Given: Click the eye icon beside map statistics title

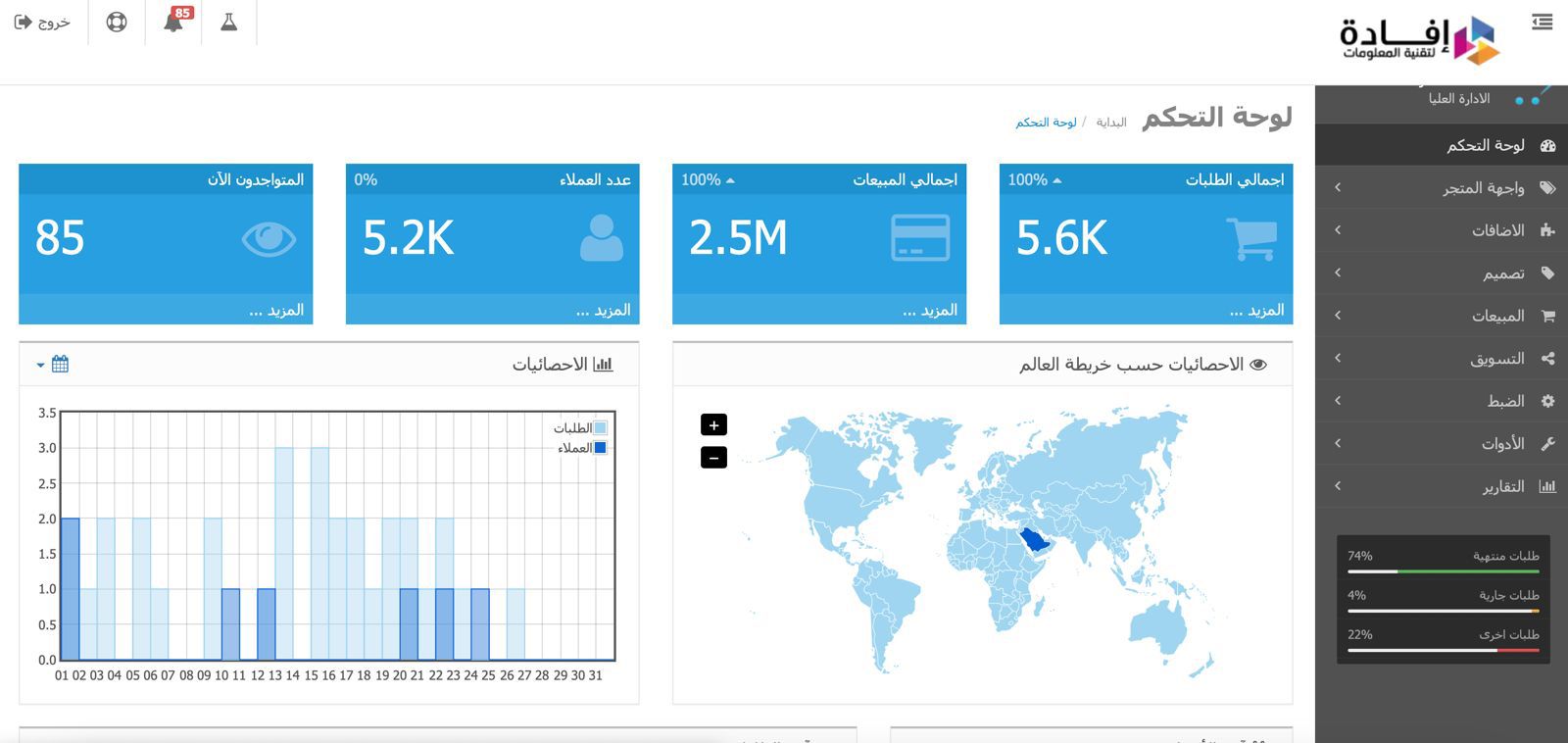Looking at the screenshot, I should coord(1259,365).
